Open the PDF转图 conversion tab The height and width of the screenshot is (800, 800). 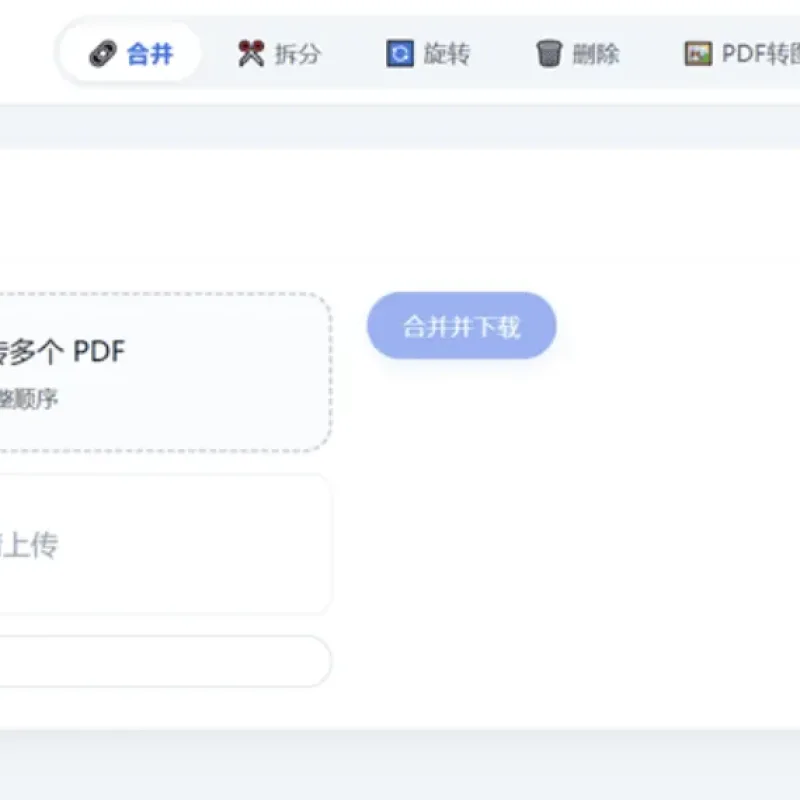(x=742, y=53)
